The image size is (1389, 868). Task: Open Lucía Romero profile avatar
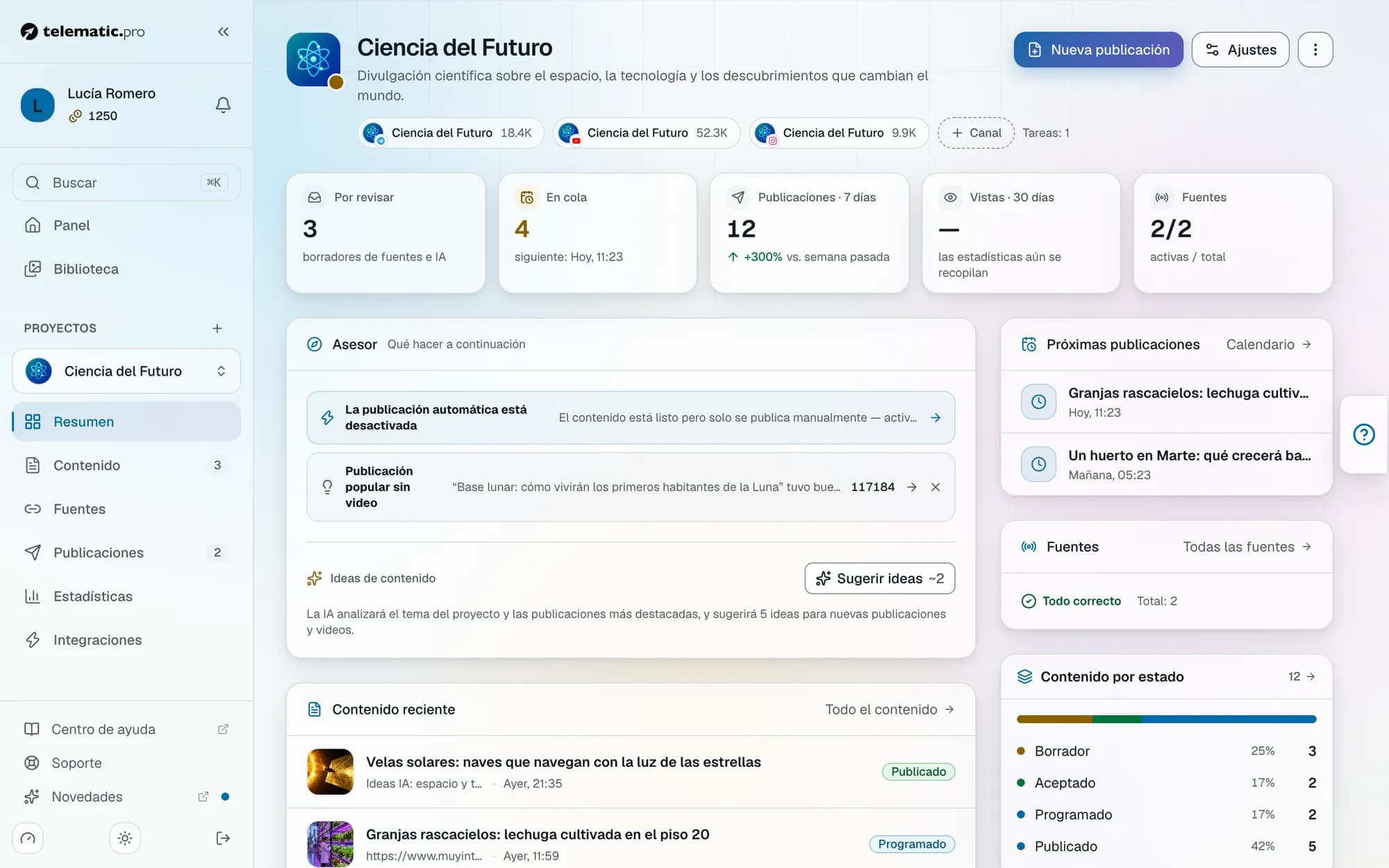point(38,105)
